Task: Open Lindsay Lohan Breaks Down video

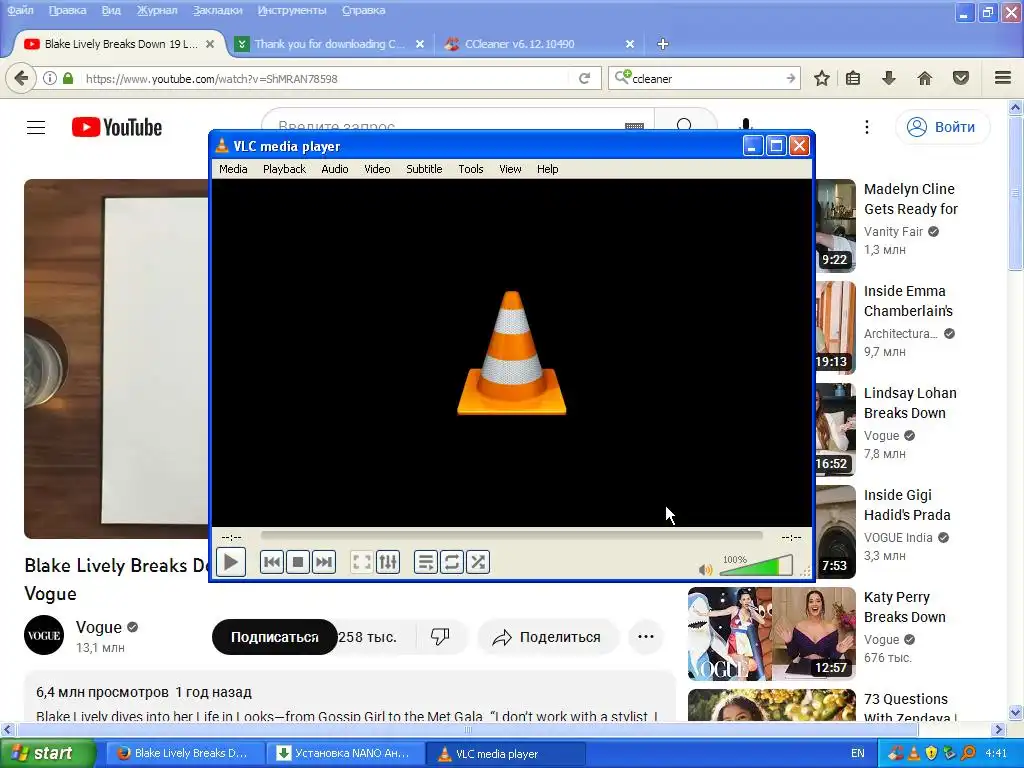Action: 910,403
